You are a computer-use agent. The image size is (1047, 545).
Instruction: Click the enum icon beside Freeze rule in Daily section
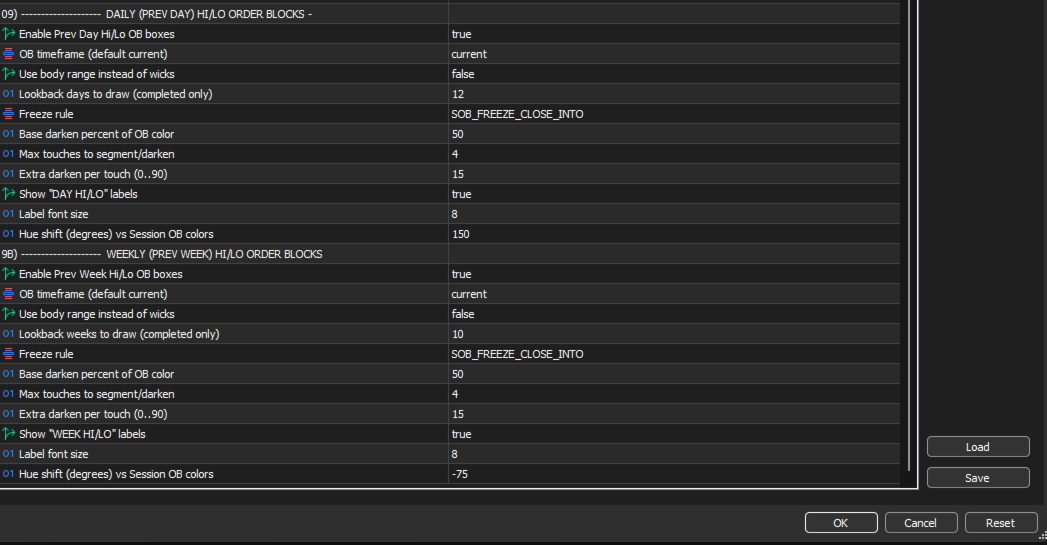(x=9, y=114)
